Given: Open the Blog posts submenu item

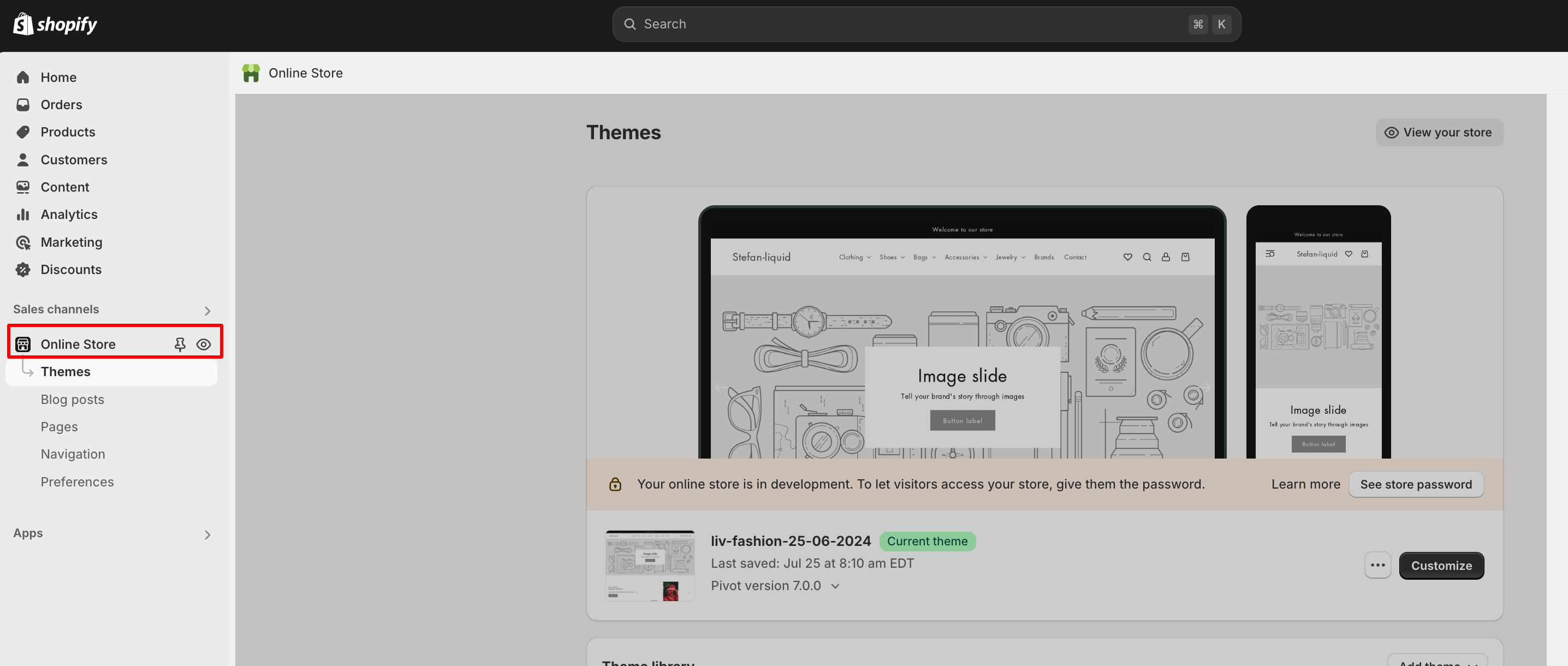Looking at the screenshot, I should click(73, 400).
